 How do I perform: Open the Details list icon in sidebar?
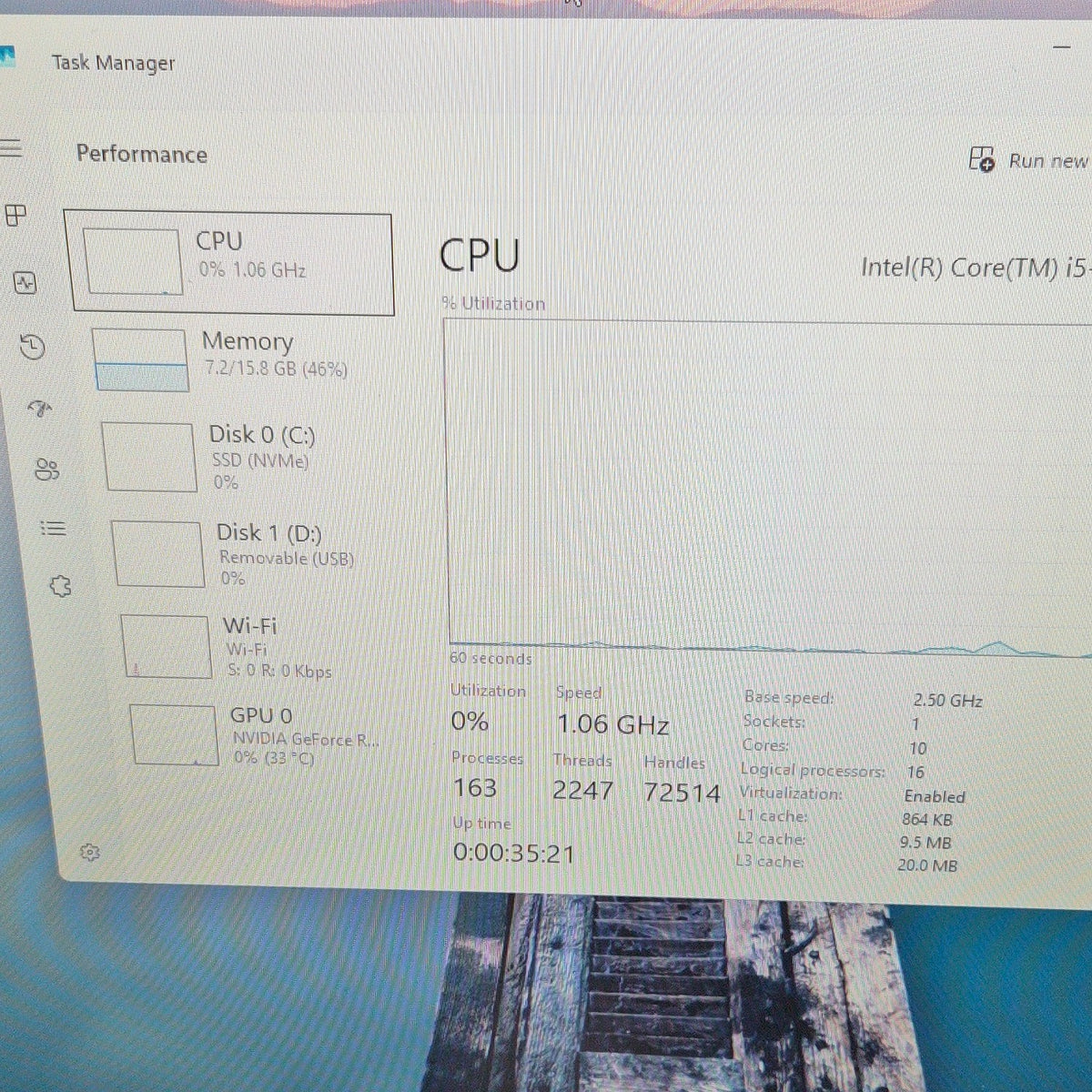point(54,529)
